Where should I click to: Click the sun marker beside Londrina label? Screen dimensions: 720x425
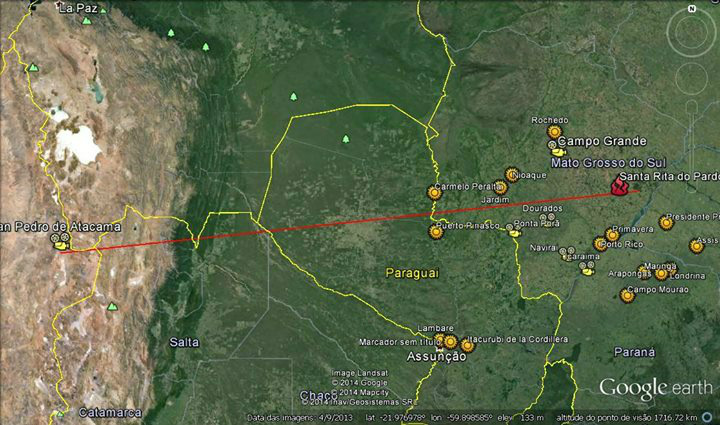[661, 274]
